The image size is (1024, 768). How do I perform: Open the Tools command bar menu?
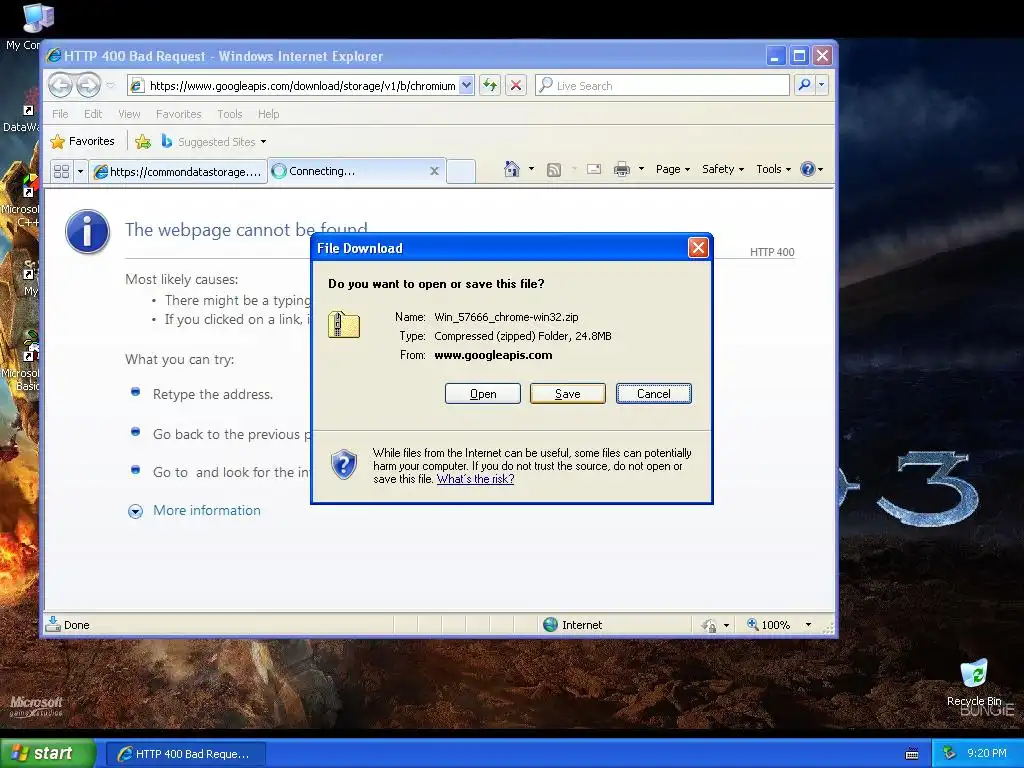773,169
